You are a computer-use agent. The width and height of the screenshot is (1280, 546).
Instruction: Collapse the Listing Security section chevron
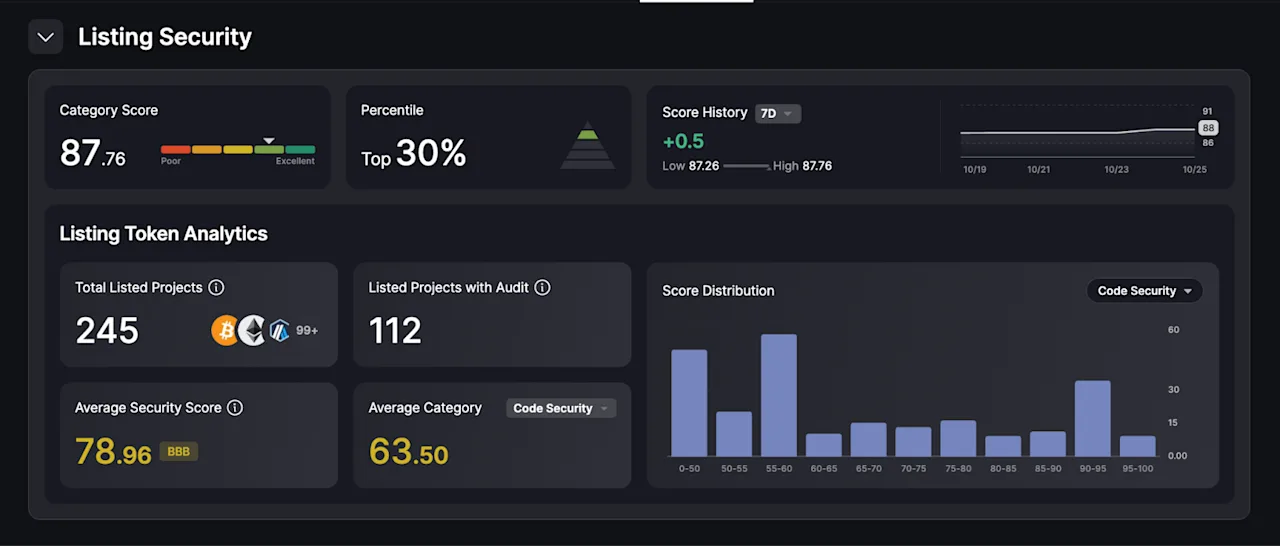45,38
